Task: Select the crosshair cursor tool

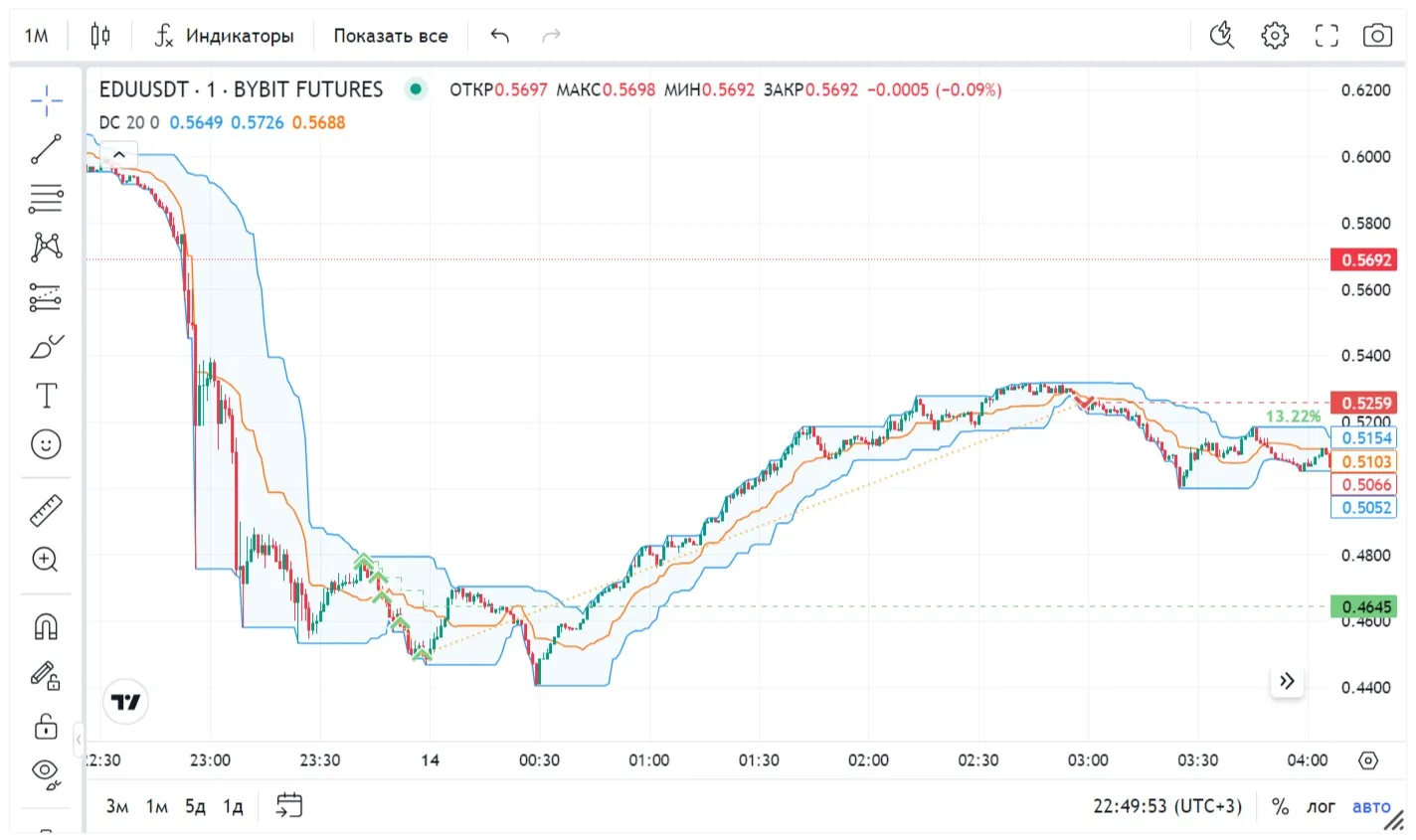Action: click(x=46, y=99)
